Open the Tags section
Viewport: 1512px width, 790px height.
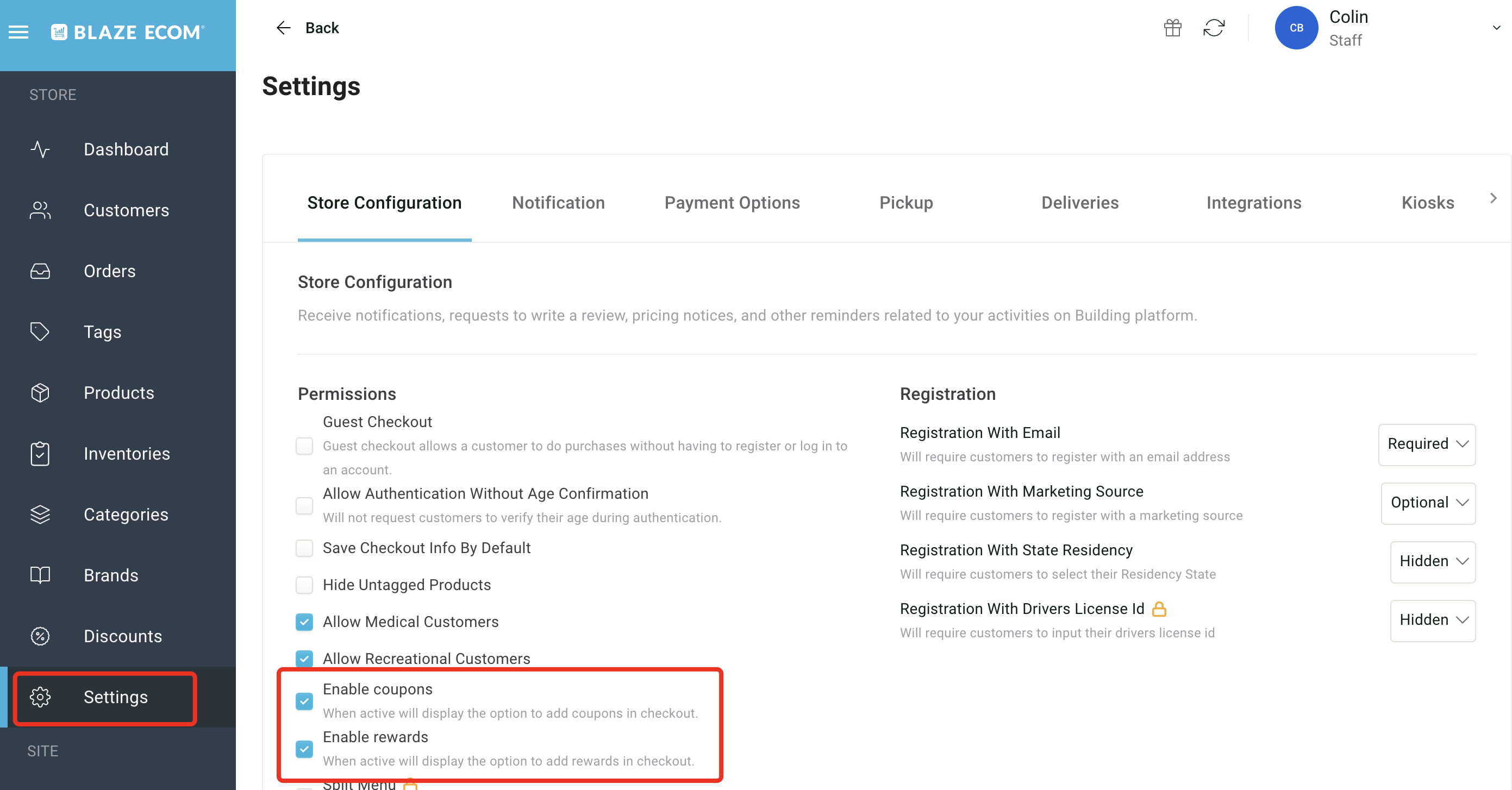tap(102, 331)
